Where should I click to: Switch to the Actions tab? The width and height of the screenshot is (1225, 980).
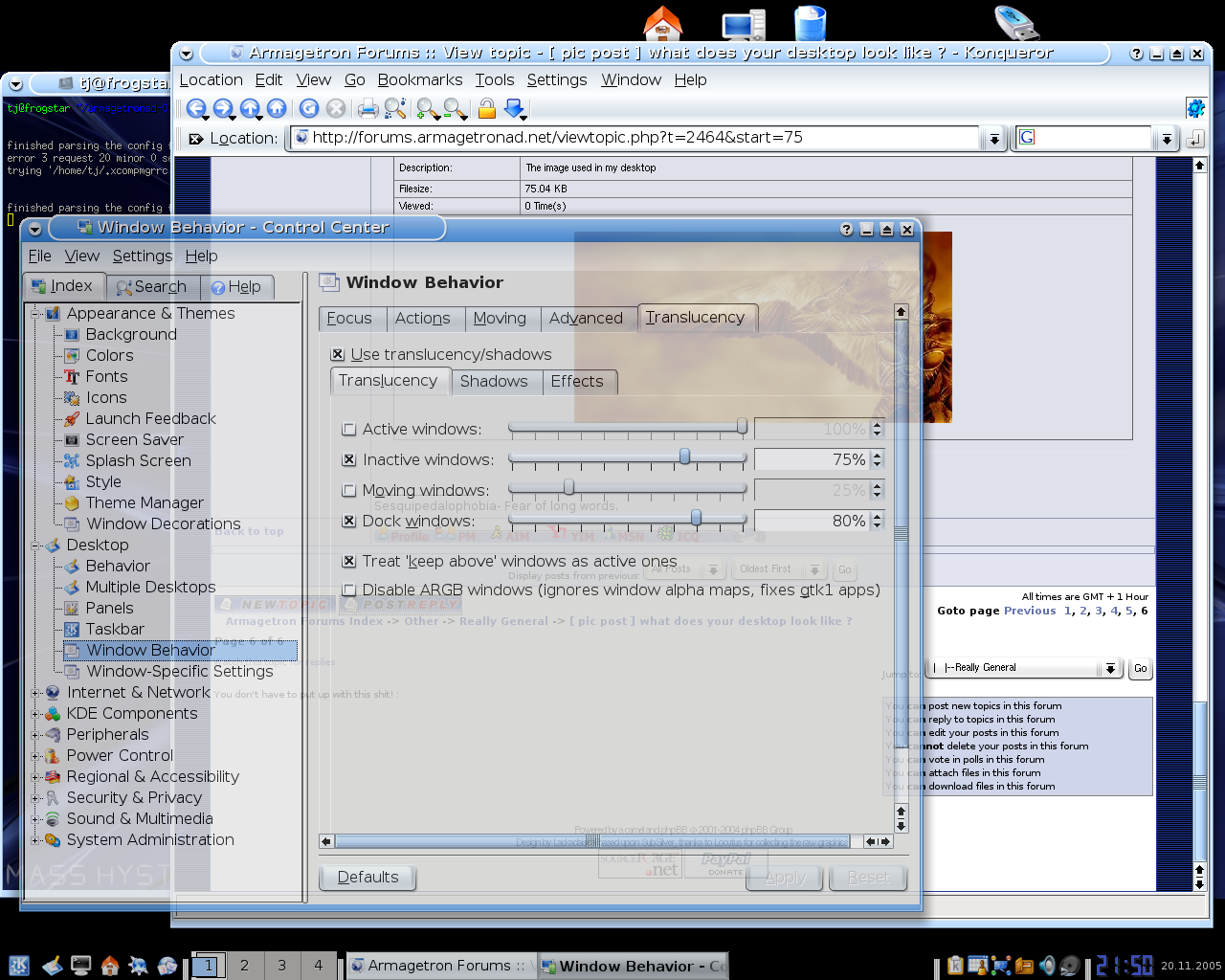coord(423,319)
